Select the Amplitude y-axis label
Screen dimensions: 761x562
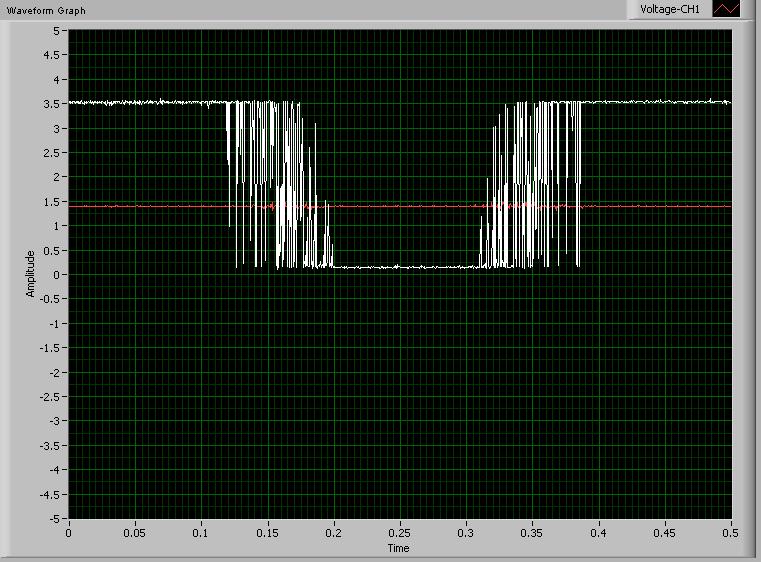(x=31, y=274)
